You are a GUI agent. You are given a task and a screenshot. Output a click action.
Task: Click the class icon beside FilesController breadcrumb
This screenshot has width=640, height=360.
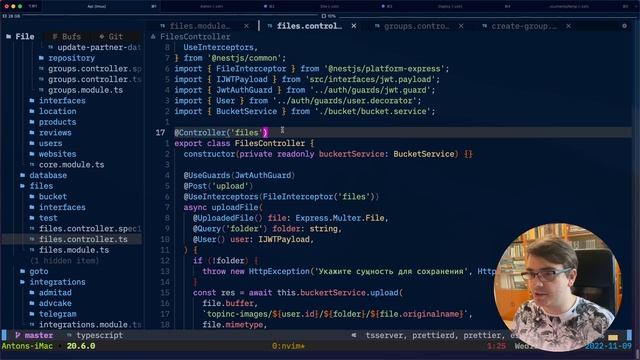coord(153,37)
